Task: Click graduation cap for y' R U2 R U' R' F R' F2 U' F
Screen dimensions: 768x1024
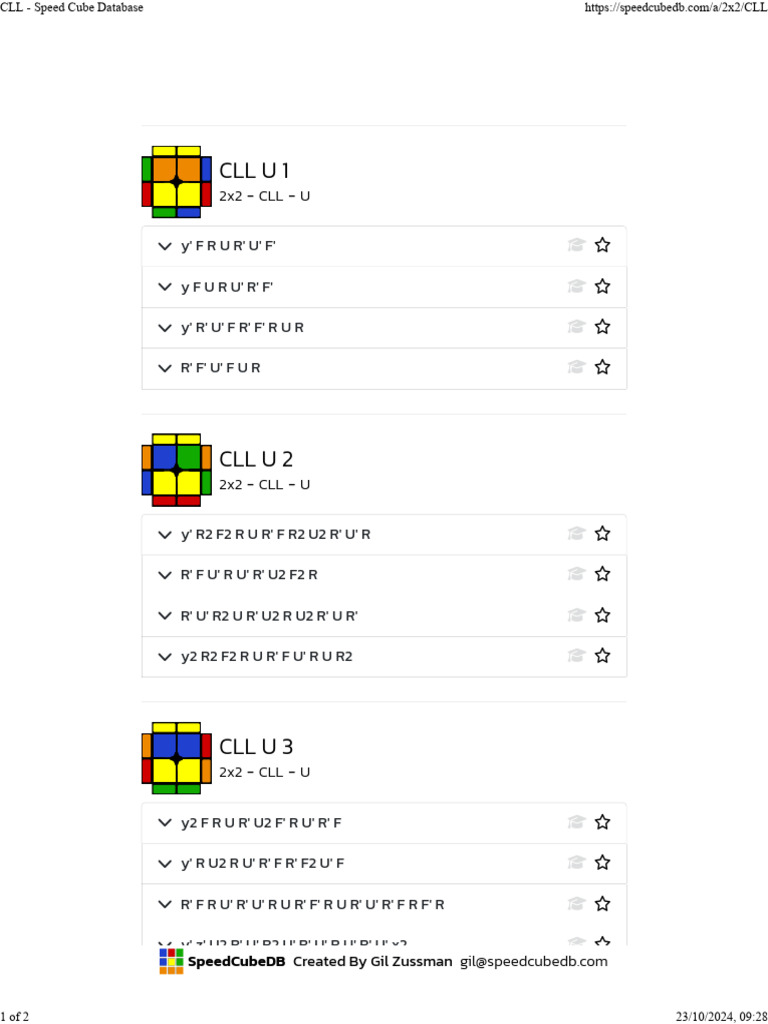Action: tap(576, 862)
